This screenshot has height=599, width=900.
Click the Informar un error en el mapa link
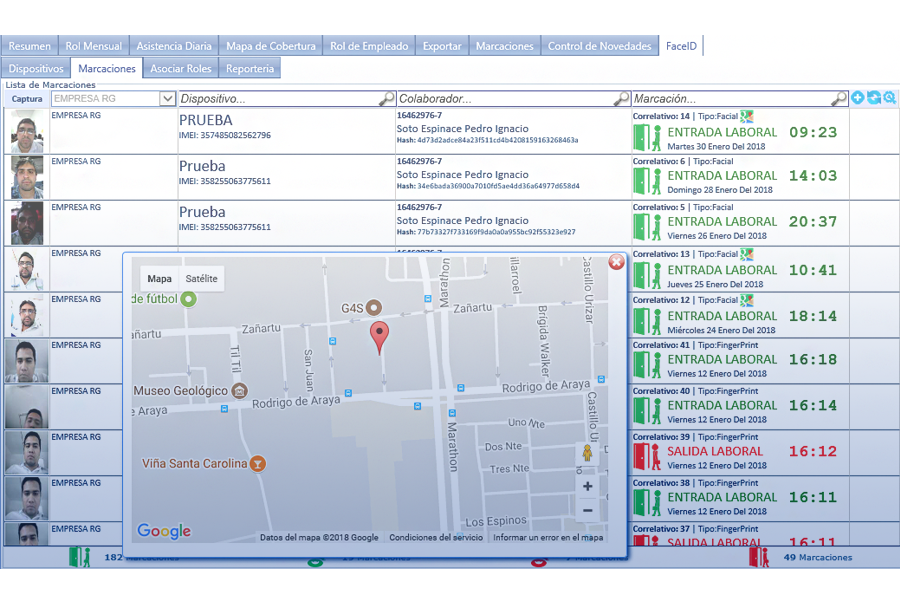[x=548, y=537]
